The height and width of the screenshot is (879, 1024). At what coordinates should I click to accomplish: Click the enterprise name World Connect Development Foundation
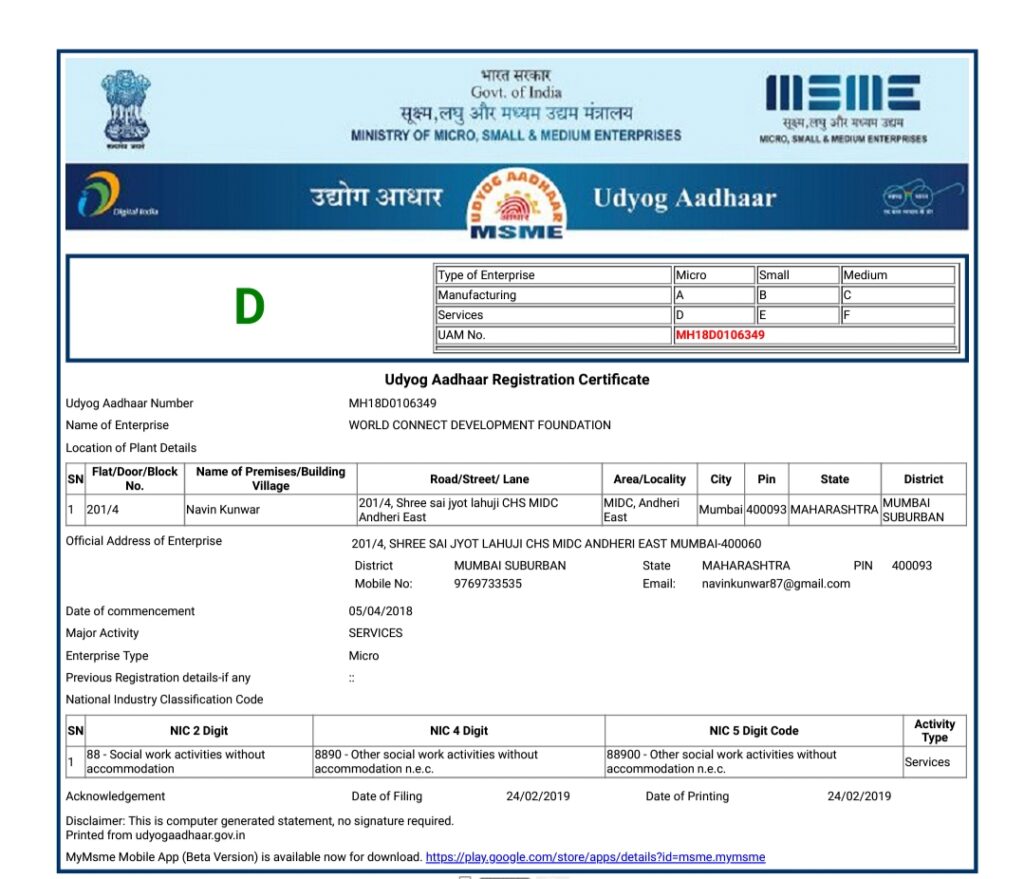(x=479, y=425)
